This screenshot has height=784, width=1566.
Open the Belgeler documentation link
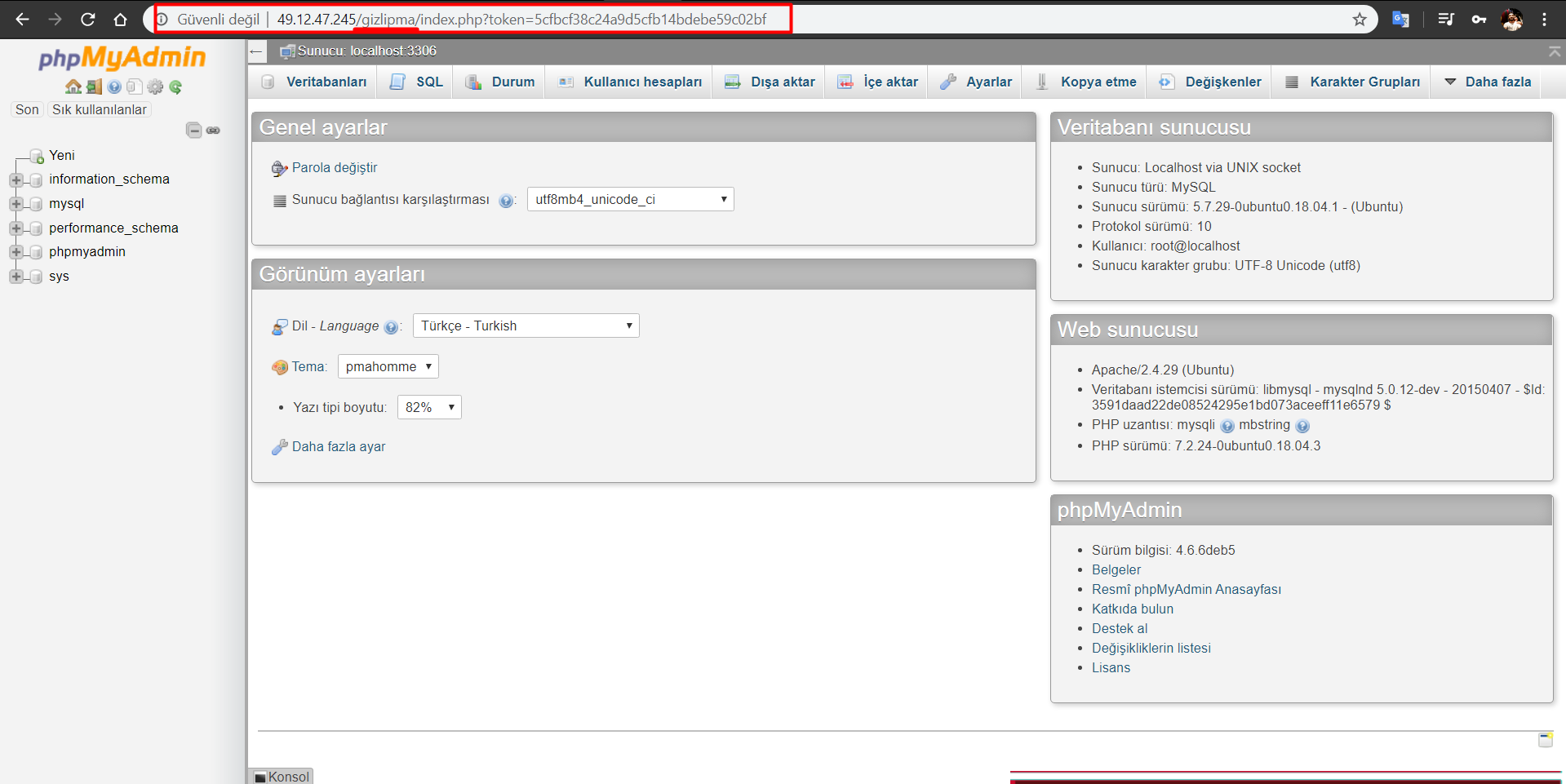tap(1116, 569)
